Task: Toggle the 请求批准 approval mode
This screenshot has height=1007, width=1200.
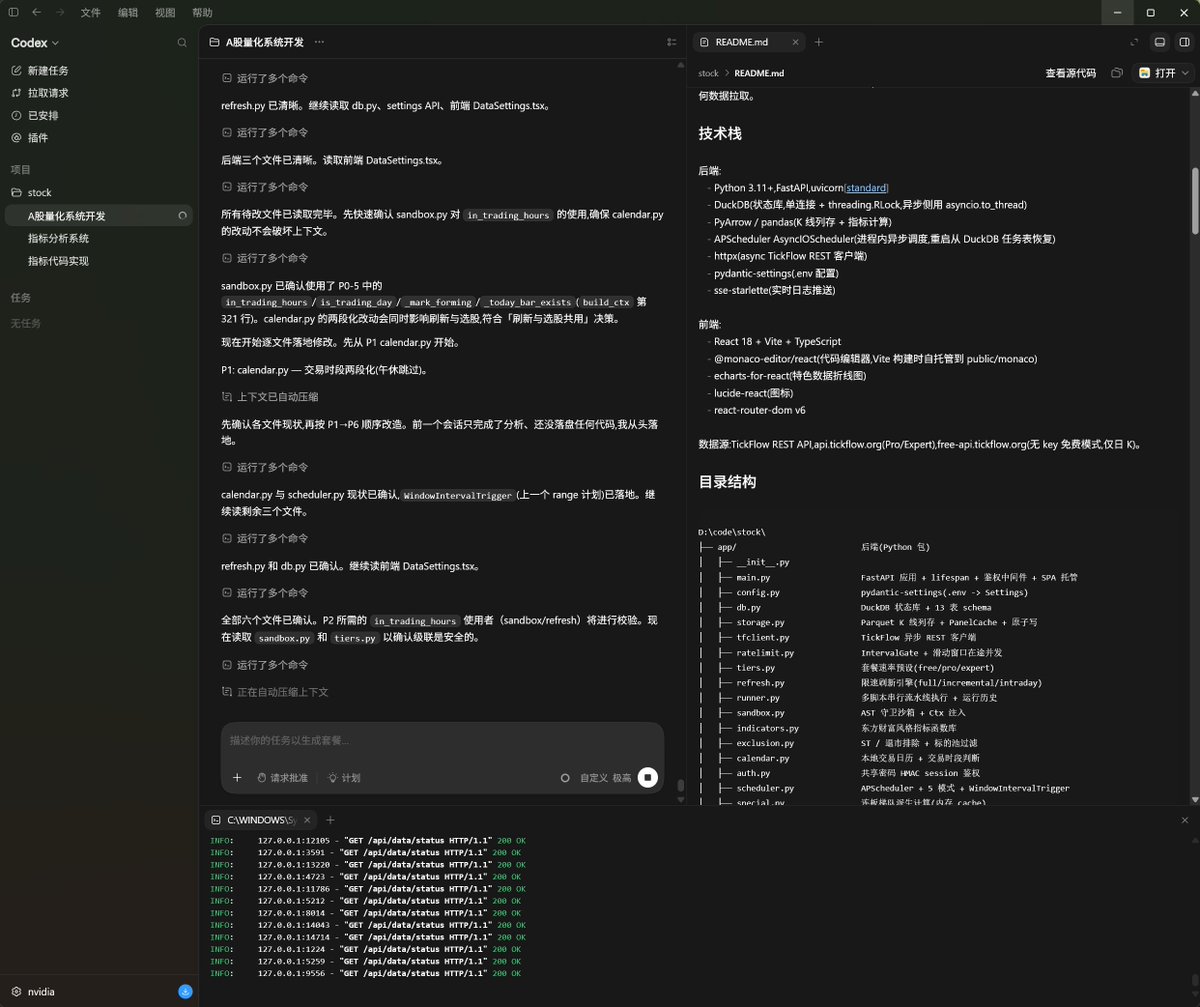Action: pos(283,778)
